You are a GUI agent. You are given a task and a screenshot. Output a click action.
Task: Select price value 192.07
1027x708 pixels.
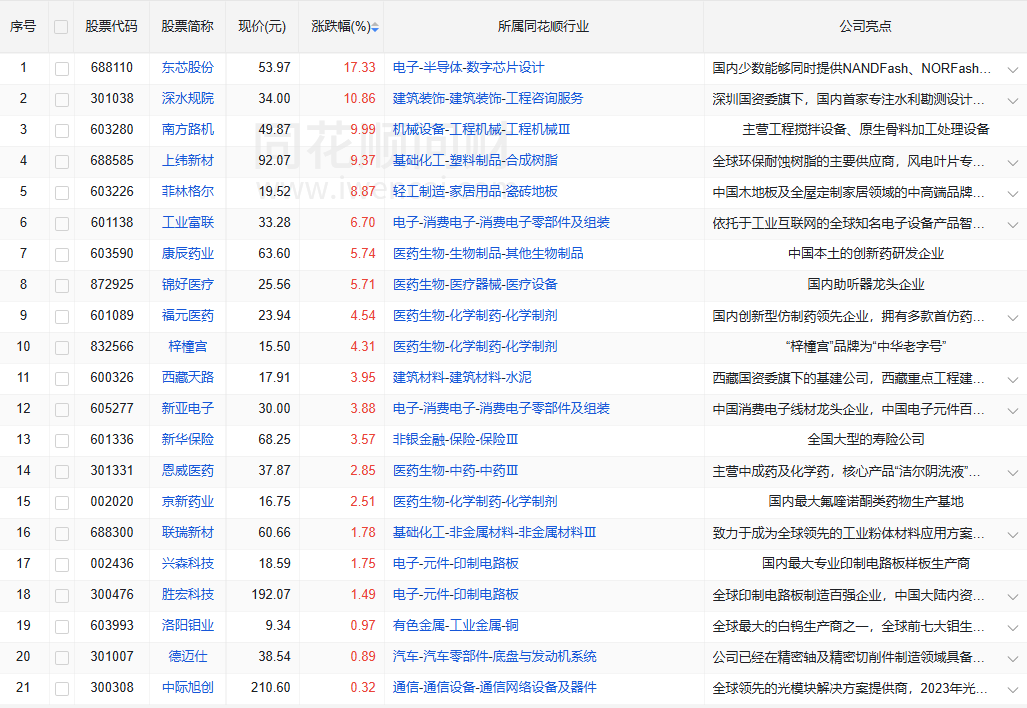[x=271, y=595]
